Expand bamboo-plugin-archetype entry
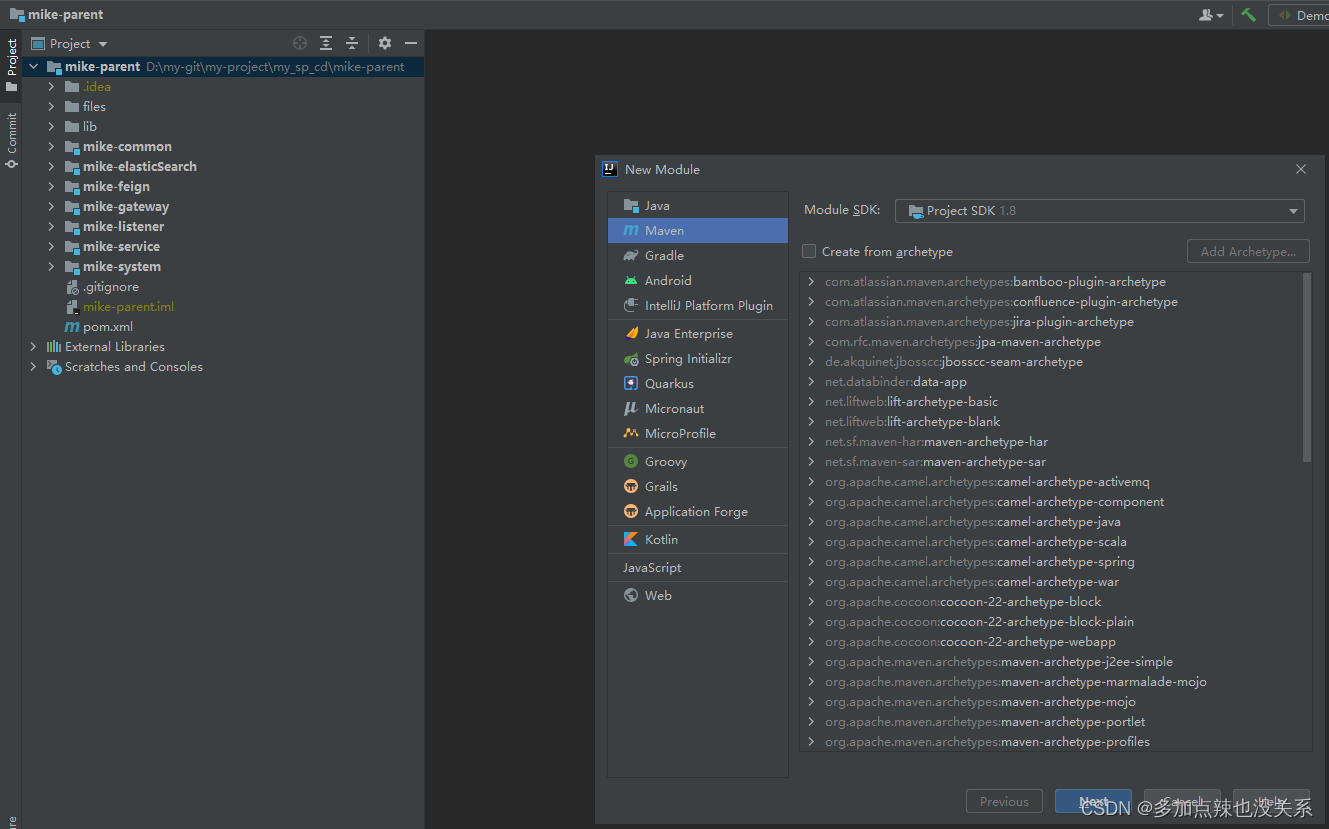 [811, 281]
